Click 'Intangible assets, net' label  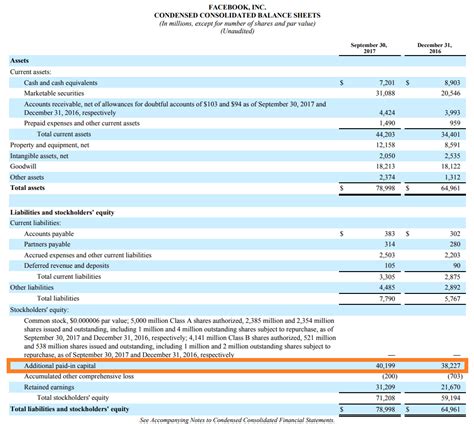pyautogui.click(x=39, y=156)
